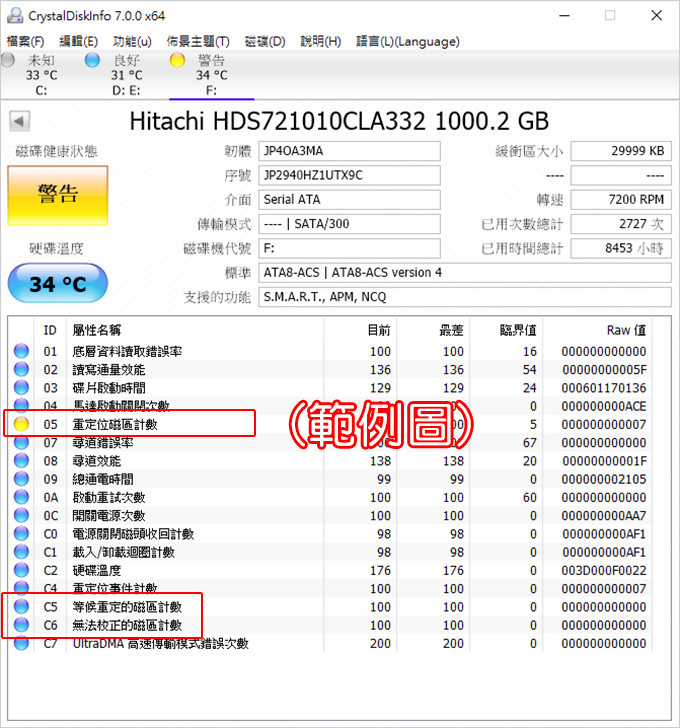Click the 目前 column header
This screenshot has height=728, width=680.
[360, 330]
